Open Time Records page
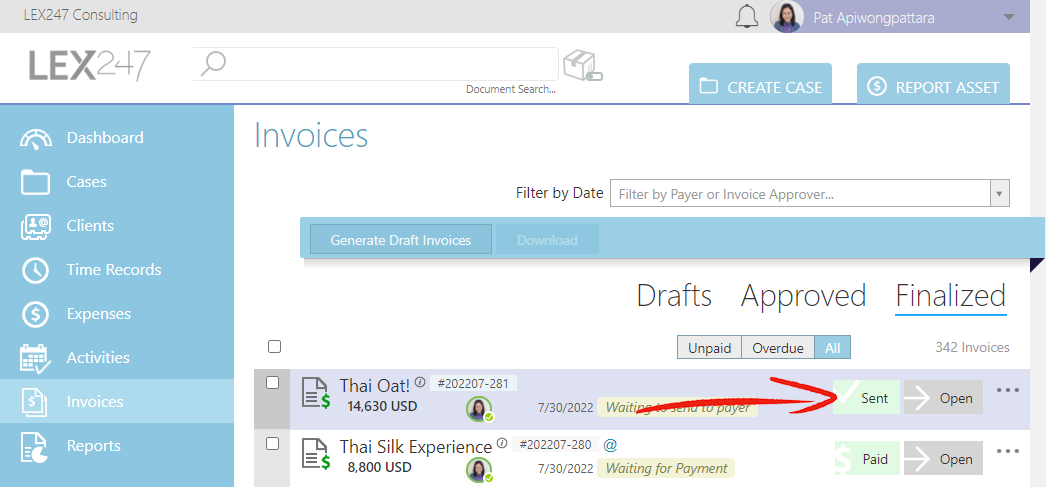Image resolution: width=1046 pixels, height=487 pixels. pos(114,270)
